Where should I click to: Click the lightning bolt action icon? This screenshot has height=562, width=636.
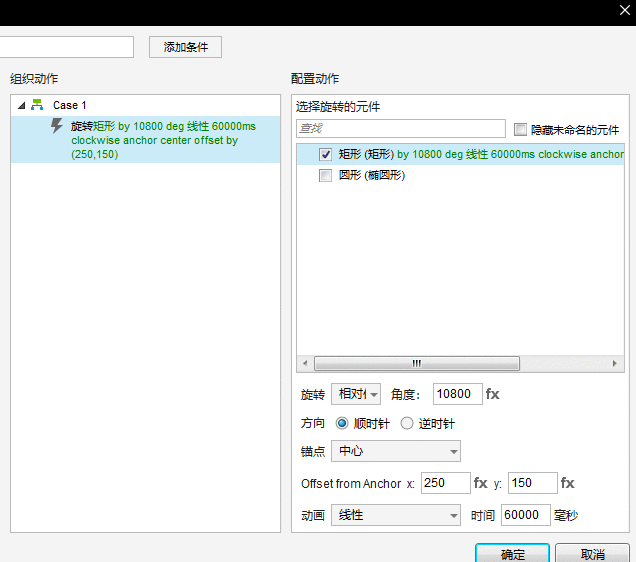tap(57, 126)
